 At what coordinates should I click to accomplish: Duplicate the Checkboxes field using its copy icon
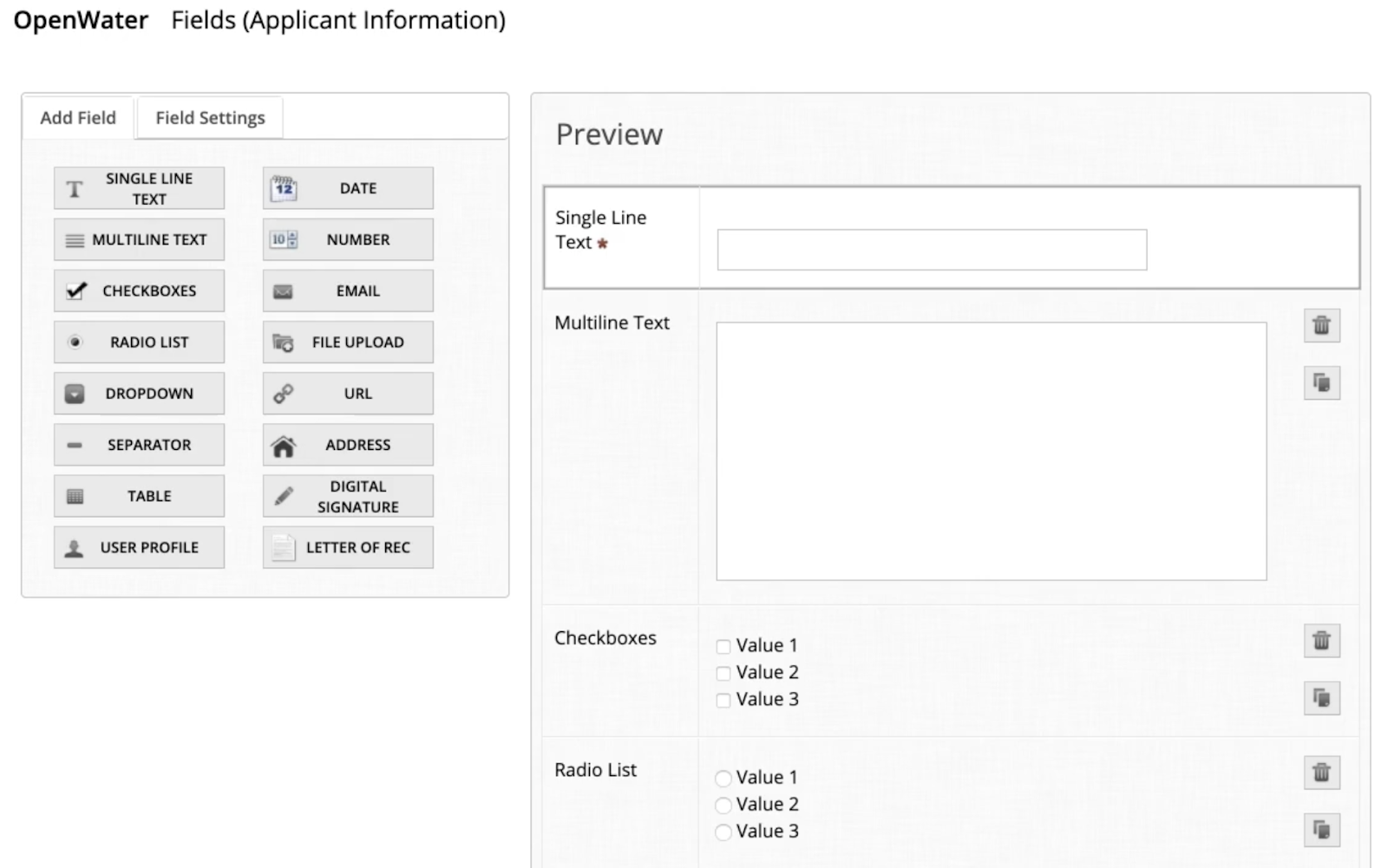[x=1321, y=698]
